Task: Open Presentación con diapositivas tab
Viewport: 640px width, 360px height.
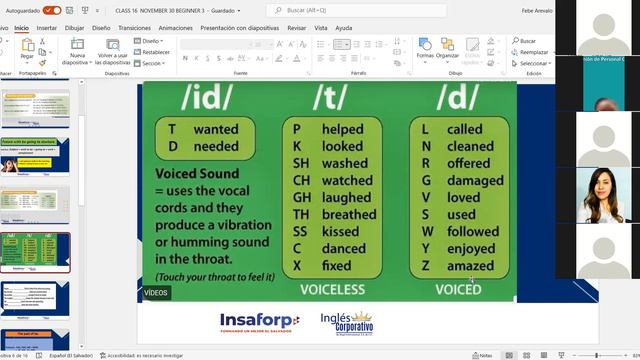Action: (240, 28)
